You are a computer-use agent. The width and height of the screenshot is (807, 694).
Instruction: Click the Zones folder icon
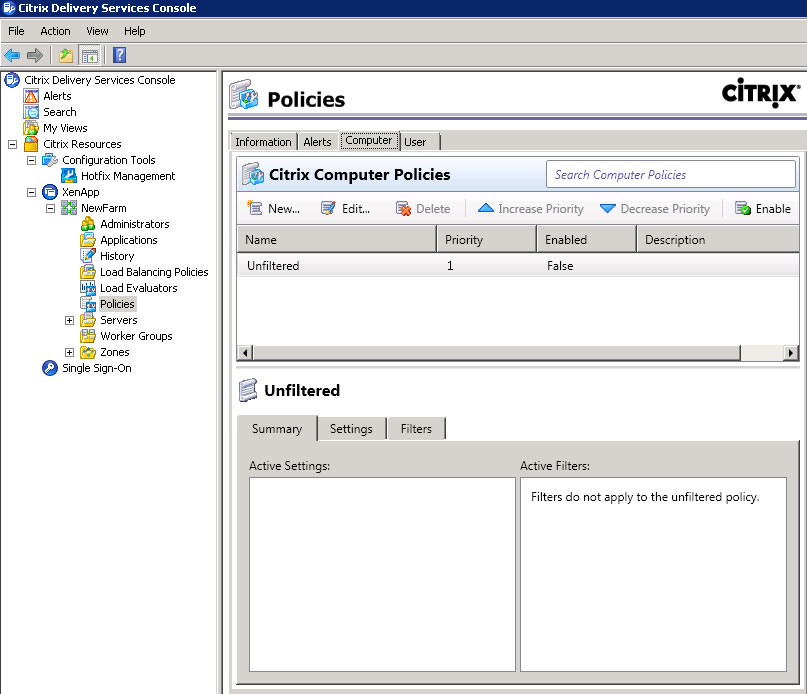pos(88,352)
